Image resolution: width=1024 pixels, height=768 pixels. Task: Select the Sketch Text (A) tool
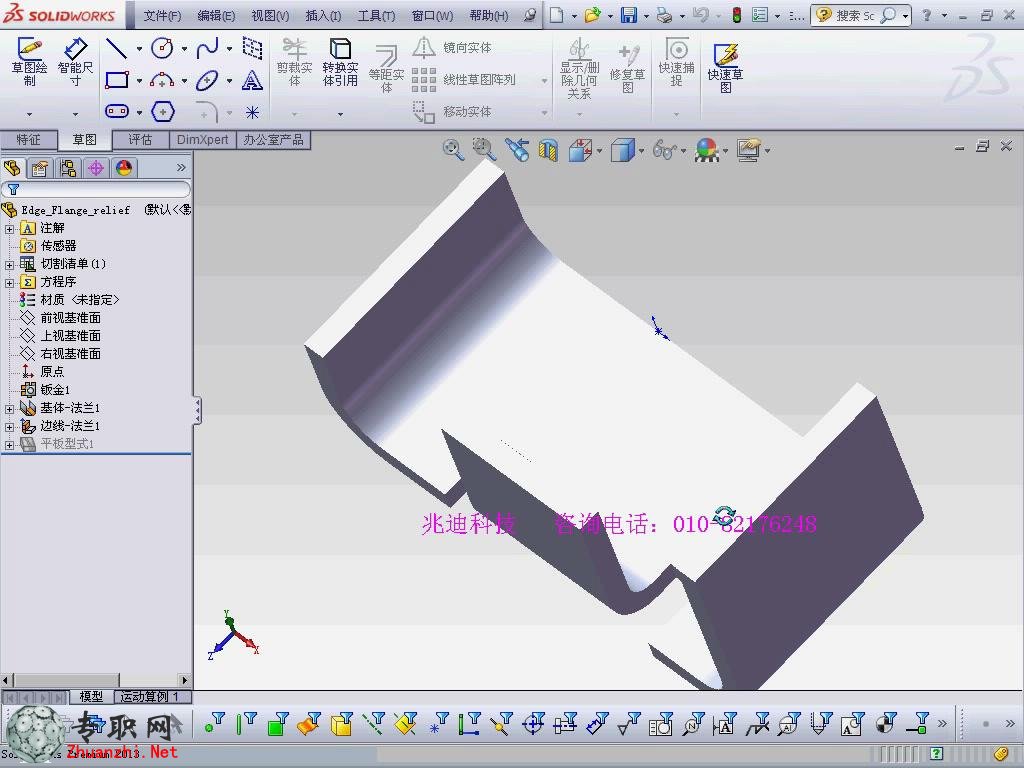pos(252,80)
